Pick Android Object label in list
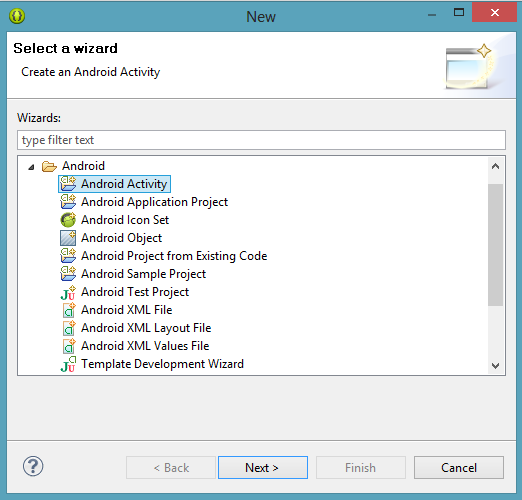This screenshot has height=500, width=522. 122,238
